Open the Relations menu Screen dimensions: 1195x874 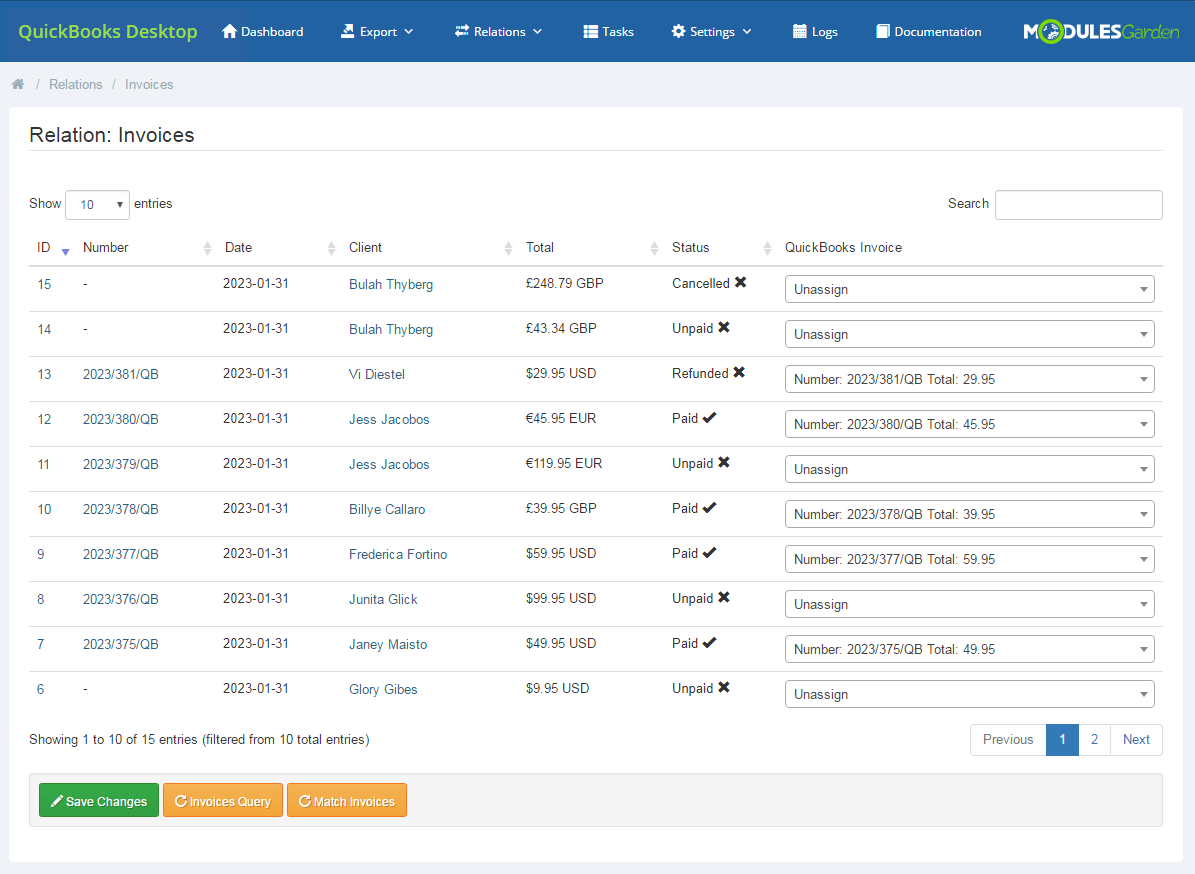(498, 31)
